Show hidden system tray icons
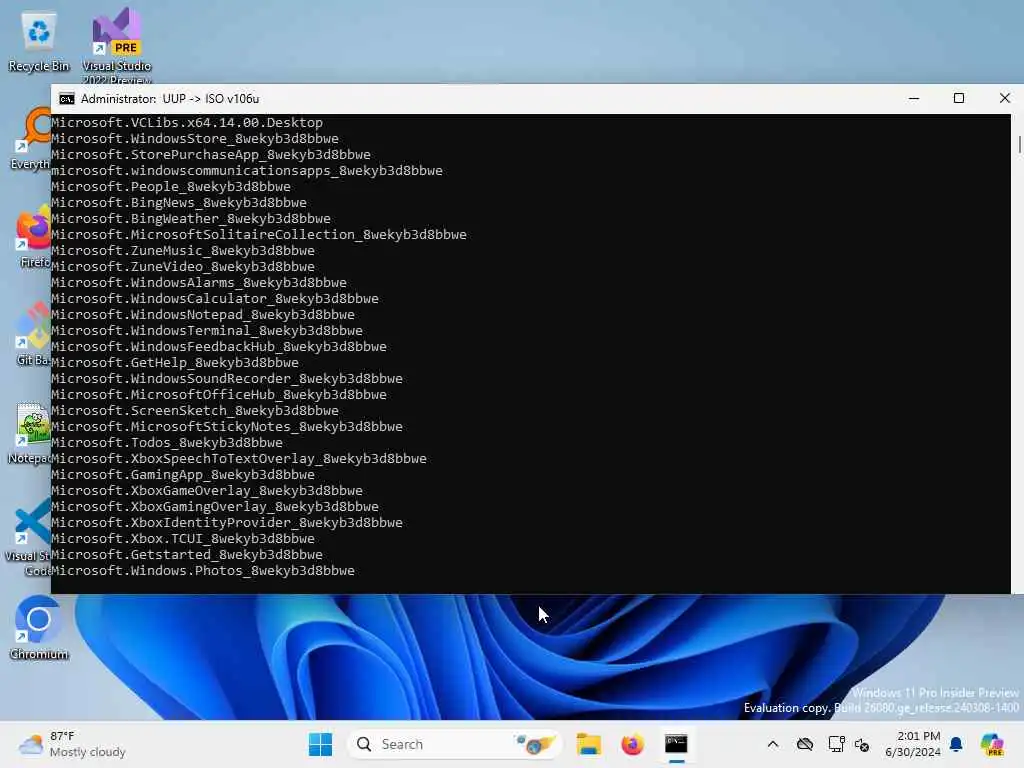1024x768 pixels. 773,744
